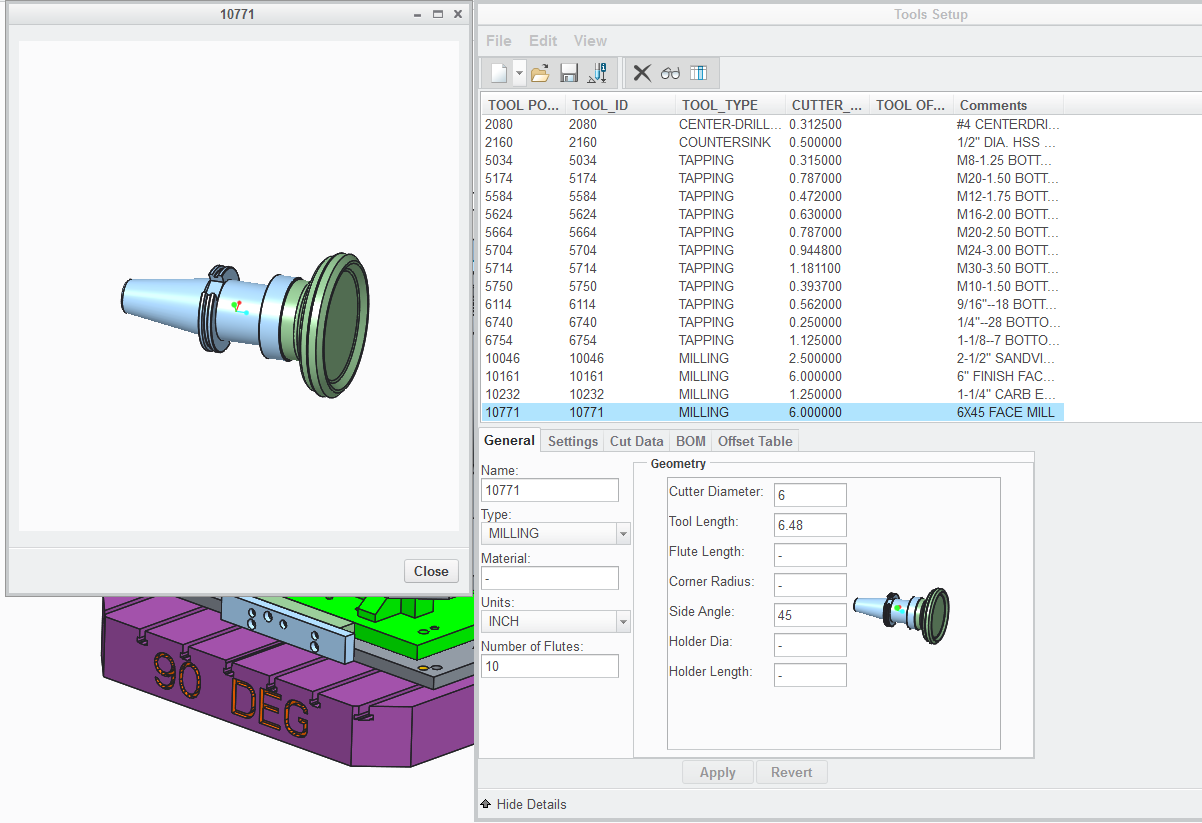Click the Side Angle field
The width and height of the screenshot is (1202, 823).
810,615
